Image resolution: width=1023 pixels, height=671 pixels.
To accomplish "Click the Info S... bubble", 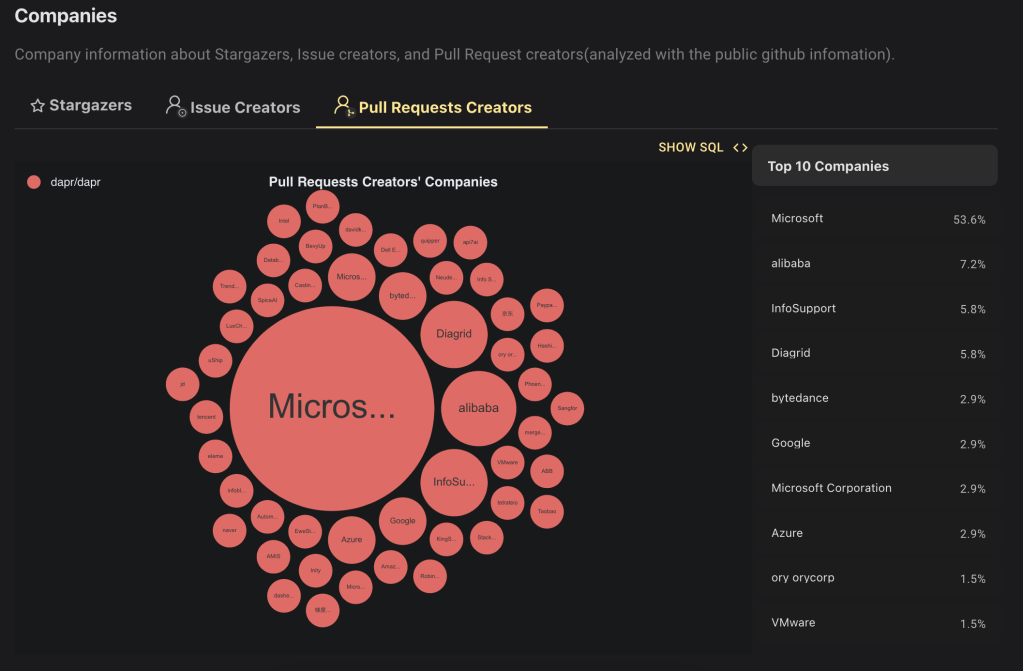I will 487,279.
